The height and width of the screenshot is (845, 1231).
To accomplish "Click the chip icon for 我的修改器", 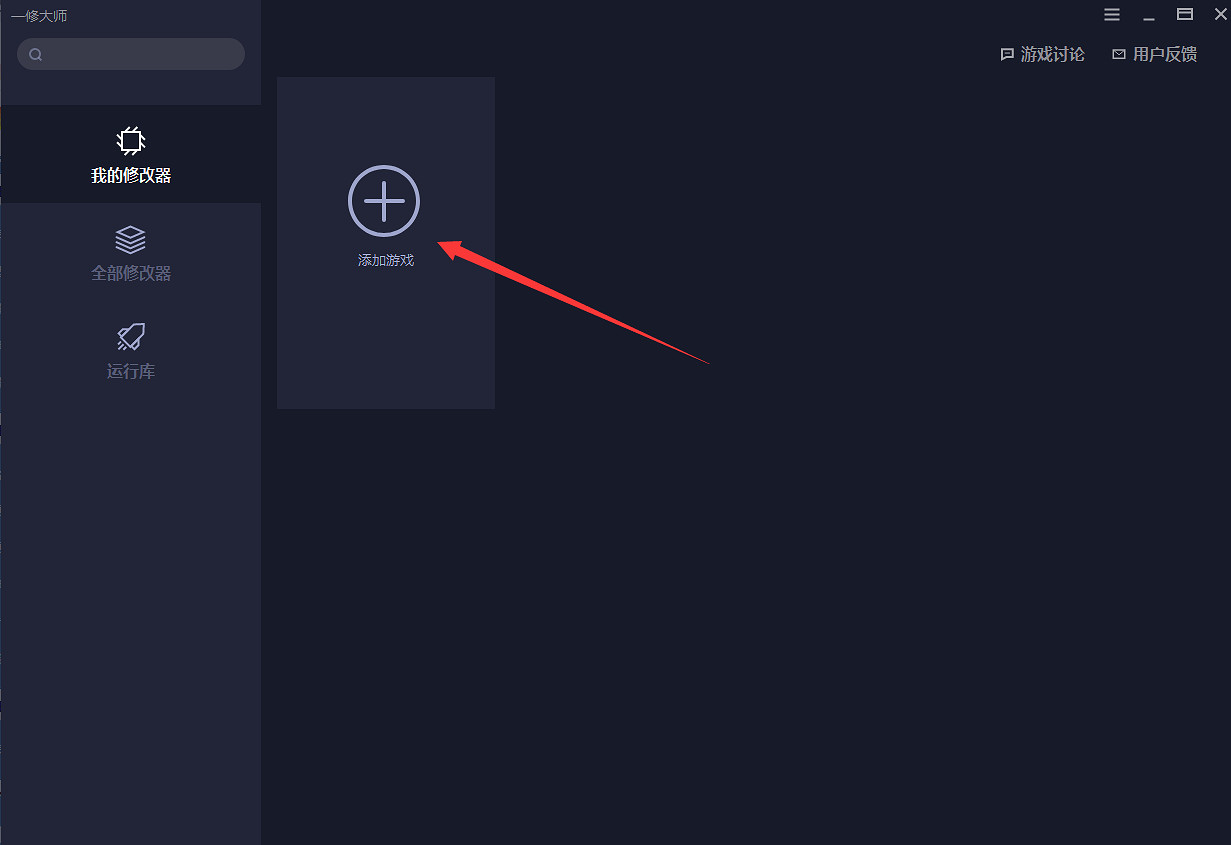I will point(131,141).
